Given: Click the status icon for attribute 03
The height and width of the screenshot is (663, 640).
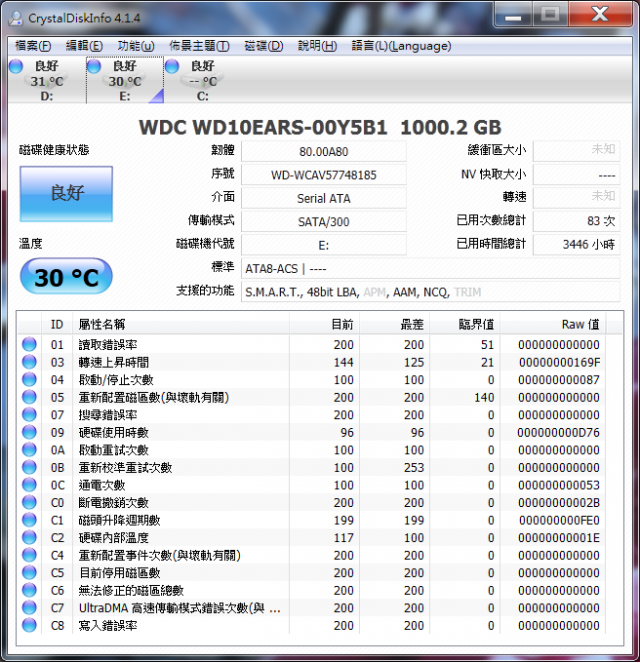Looking at the screenshot, I should (29, 362).
